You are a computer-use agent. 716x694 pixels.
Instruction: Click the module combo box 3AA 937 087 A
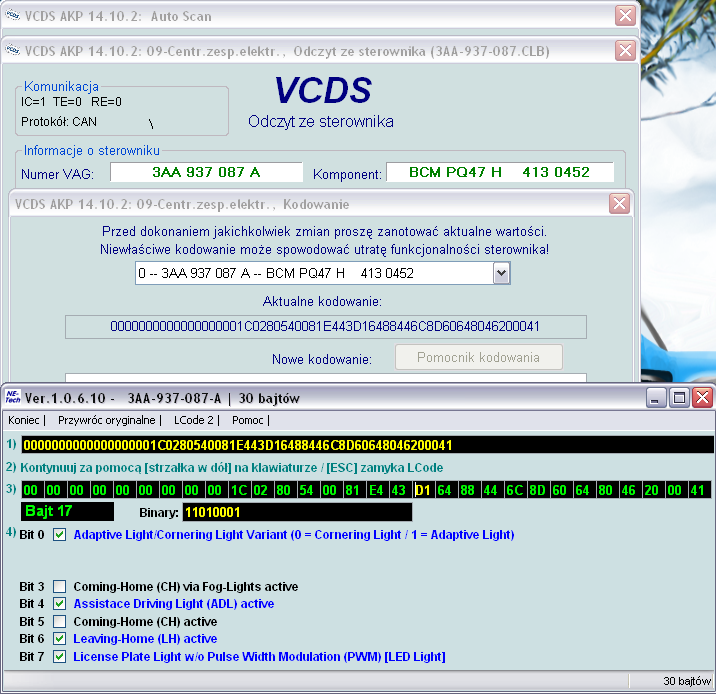tap(322, 273)
